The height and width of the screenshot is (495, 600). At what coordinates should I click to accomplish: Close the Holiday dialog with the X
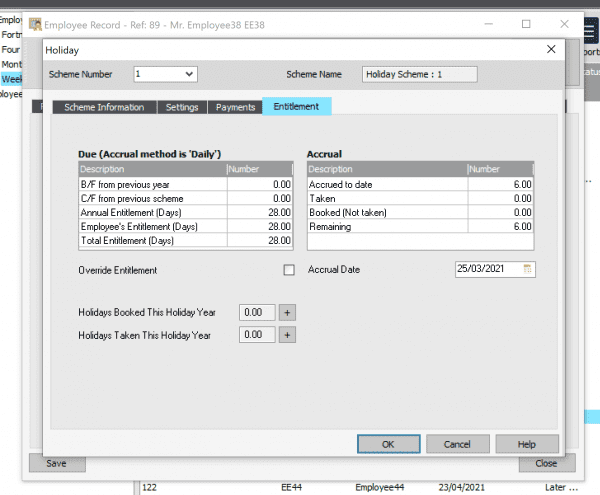(551, 49)
